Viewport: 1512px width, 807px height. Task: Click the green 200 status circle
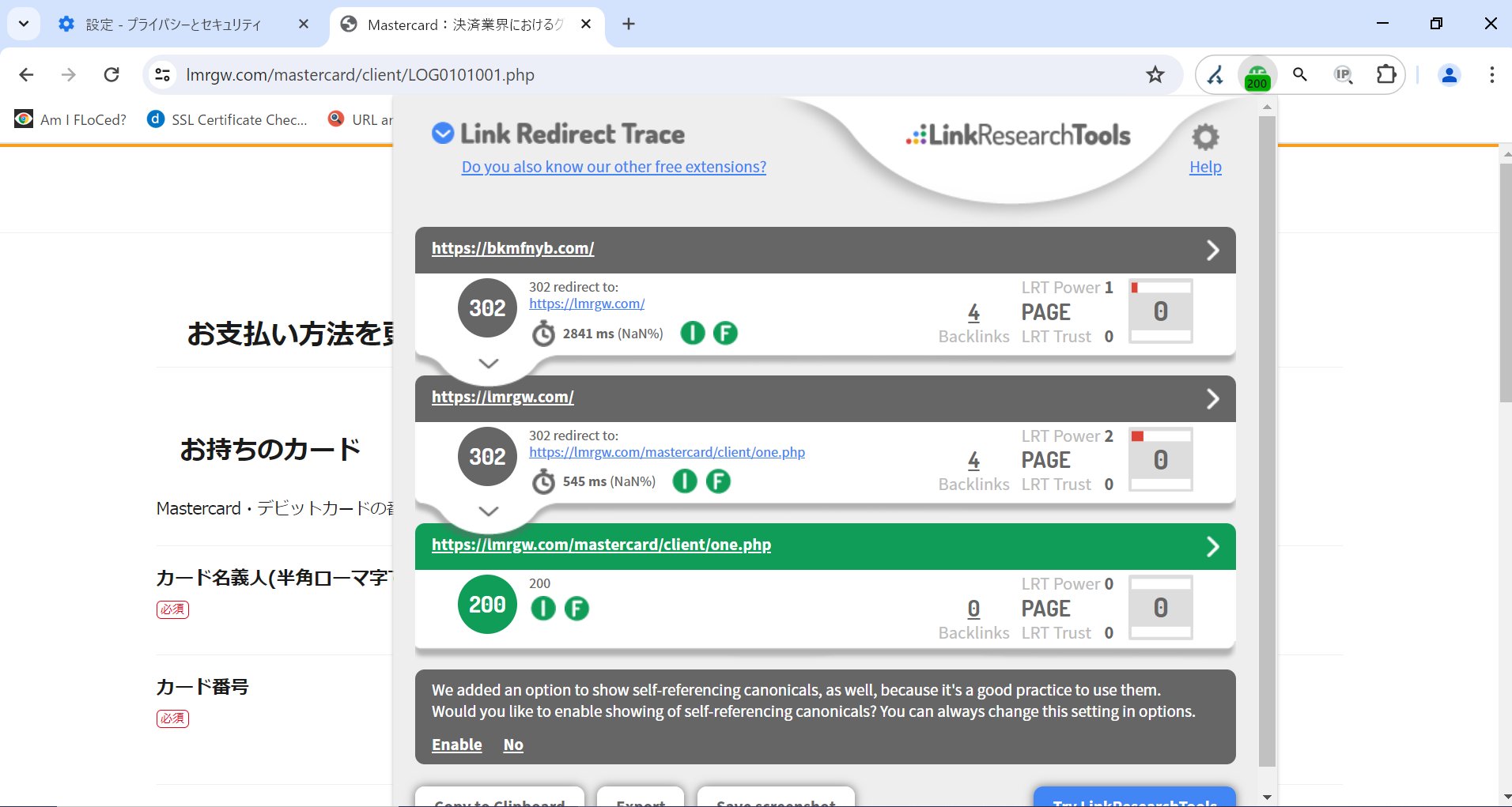(487, 604)
